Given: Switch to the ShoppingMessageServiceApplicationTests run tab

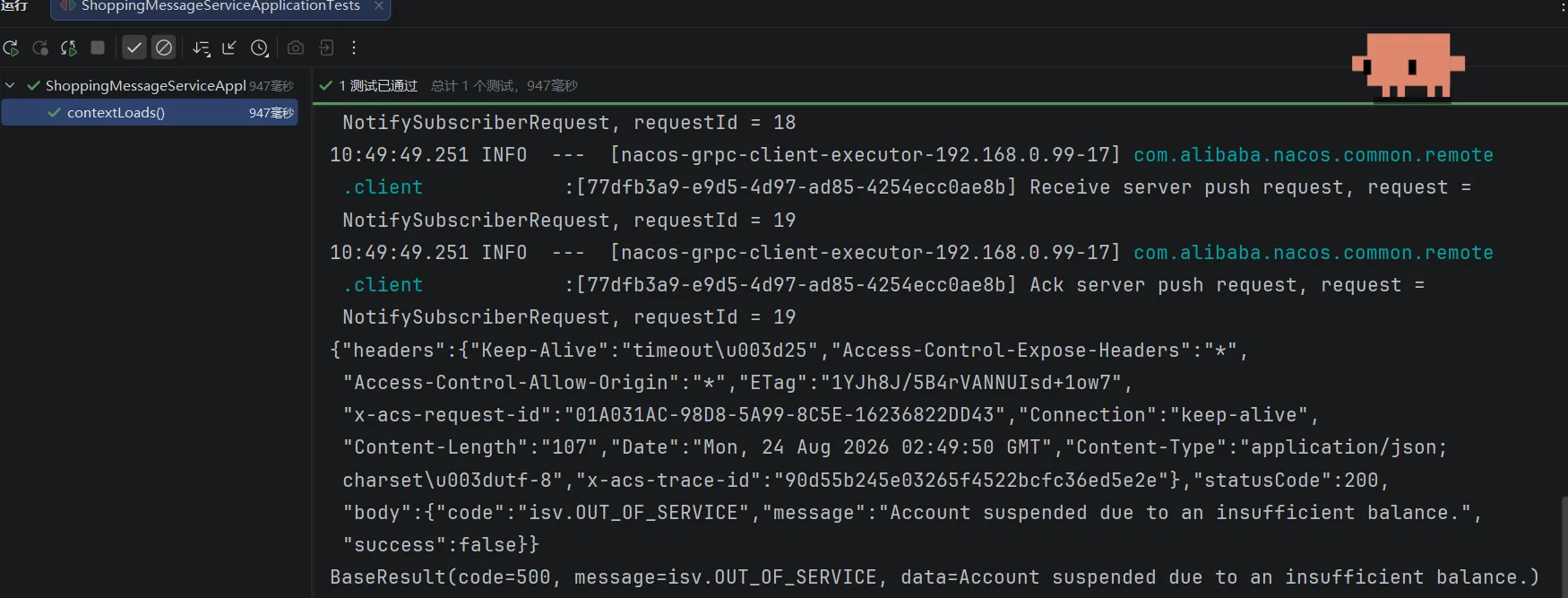Looking at the screenshot, I should tap(220, 6).
